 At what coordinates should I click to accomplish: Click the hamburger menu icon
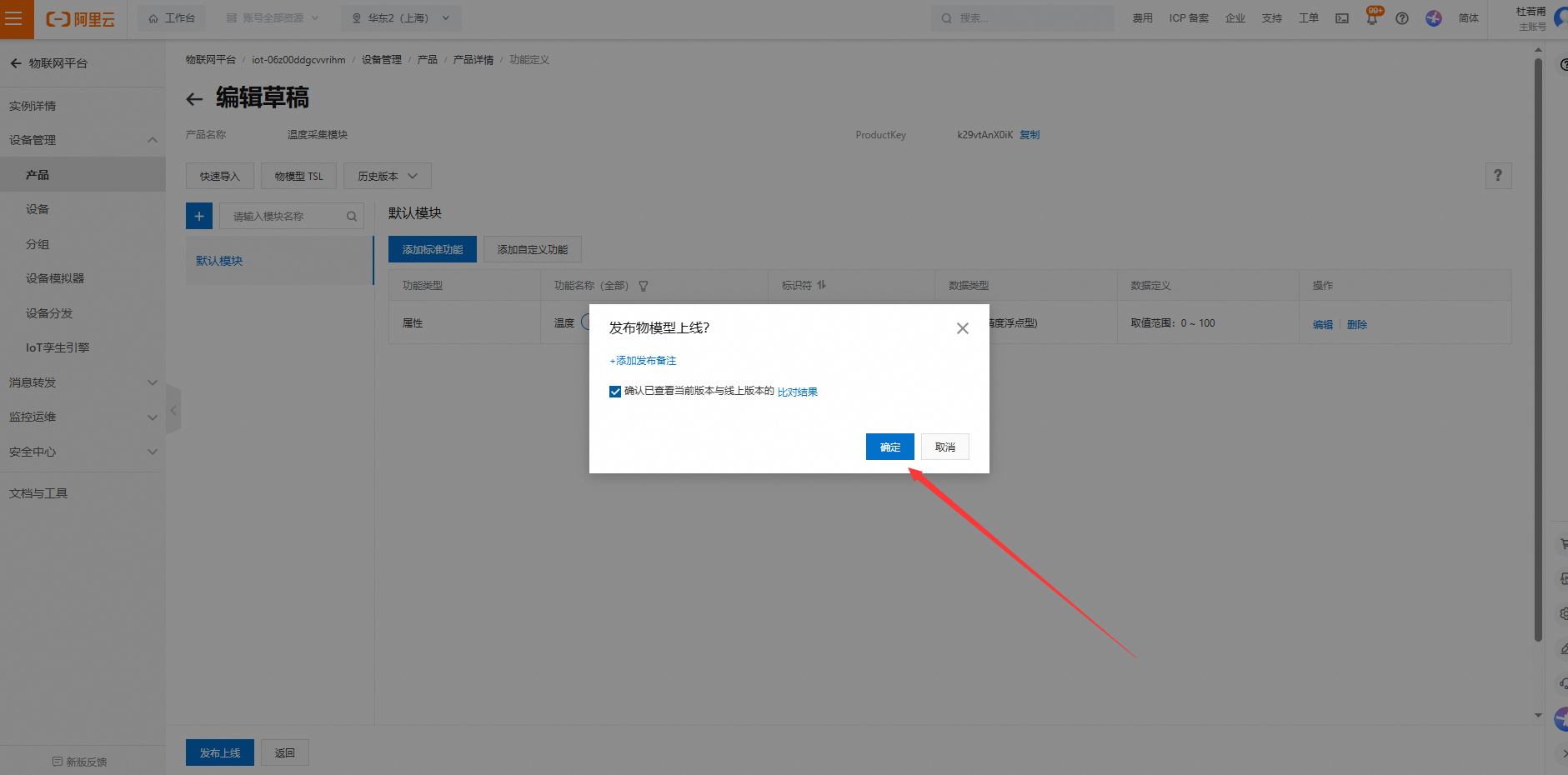pos(14,18)
